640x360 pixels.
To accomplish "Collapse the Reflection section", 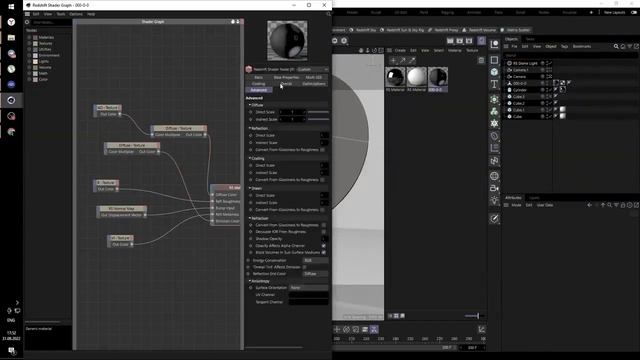I will [250, 128].
